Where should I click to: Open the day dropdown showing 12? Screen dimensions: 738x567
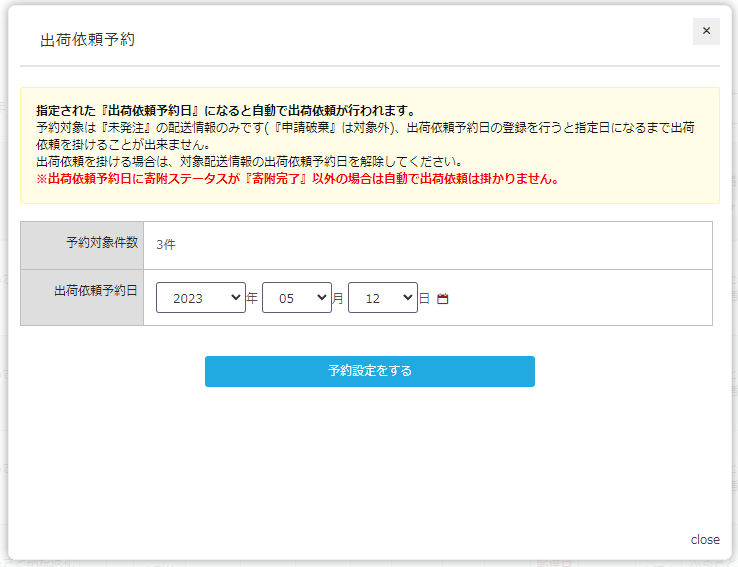[x=382, y=298]
